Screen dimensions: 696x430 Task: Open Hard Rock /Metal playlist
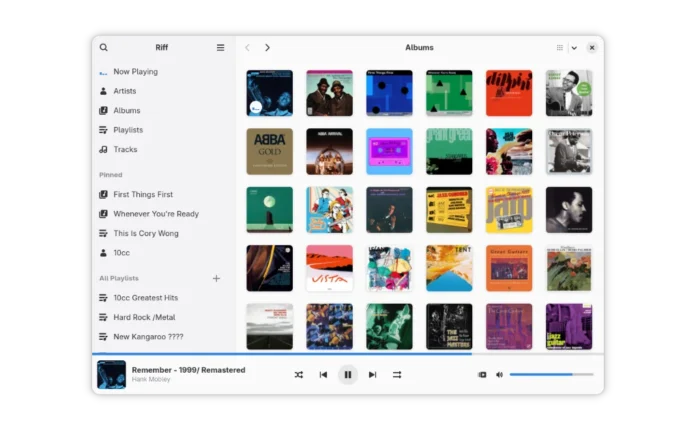pos(162,317)
